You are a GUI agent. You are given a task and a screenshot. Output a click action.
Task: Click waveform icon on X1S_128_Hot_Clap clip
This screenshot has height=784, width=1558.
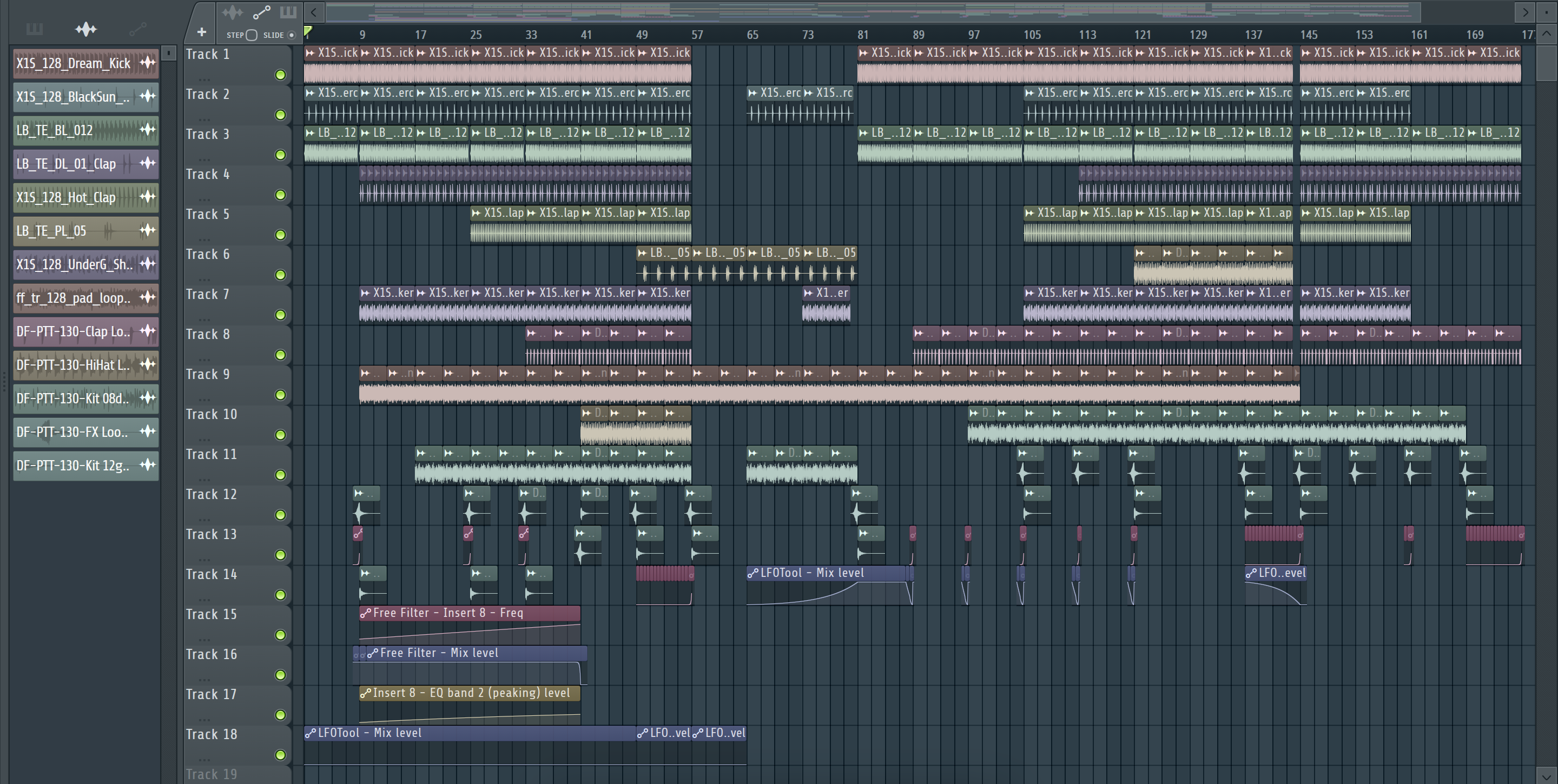[x=148, y=196]
